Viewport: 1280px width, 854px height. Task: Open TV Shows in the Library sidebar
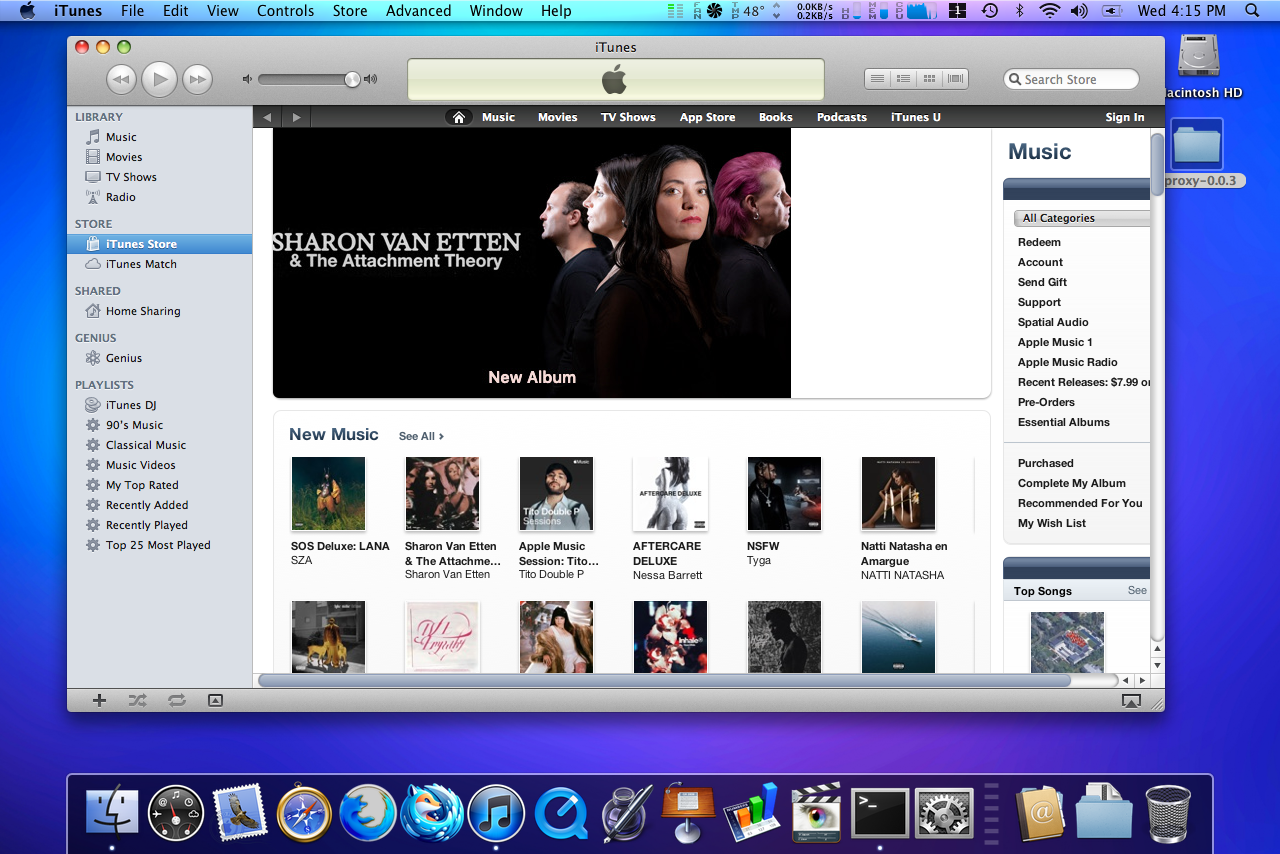coord(131,177)
